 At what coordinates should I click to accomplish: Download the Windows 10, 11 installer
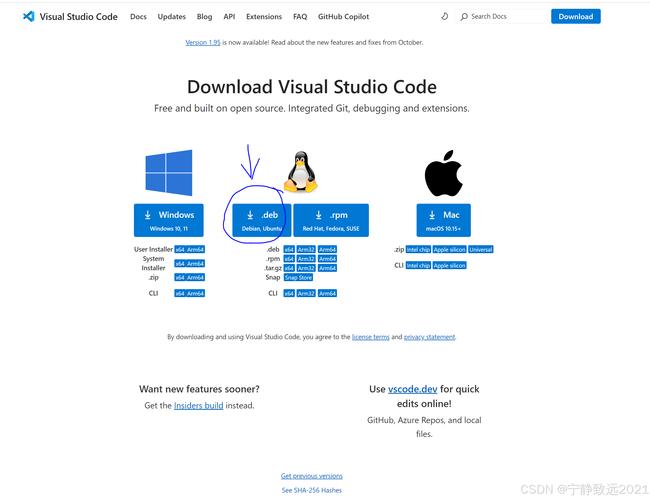click(x=169, y=220)
